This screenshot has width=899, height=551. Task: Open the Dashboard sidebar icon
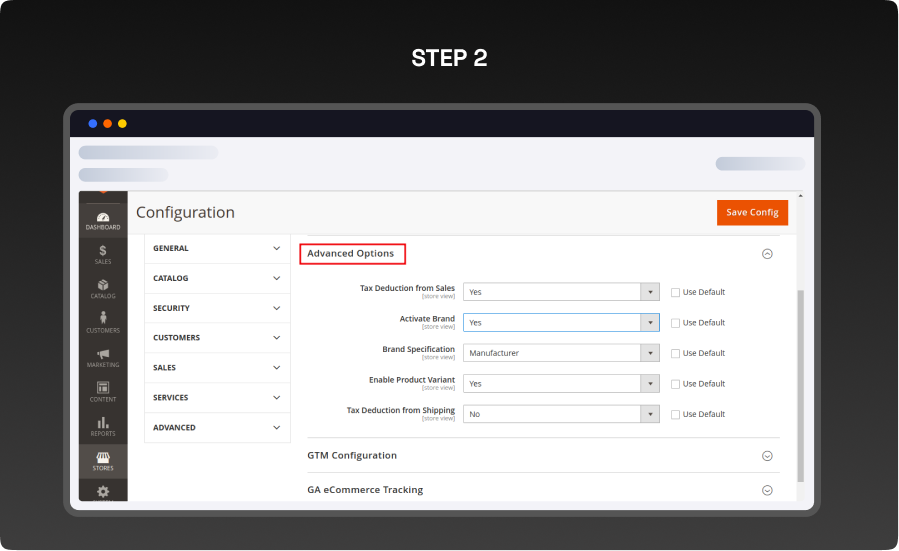(103, 220)
